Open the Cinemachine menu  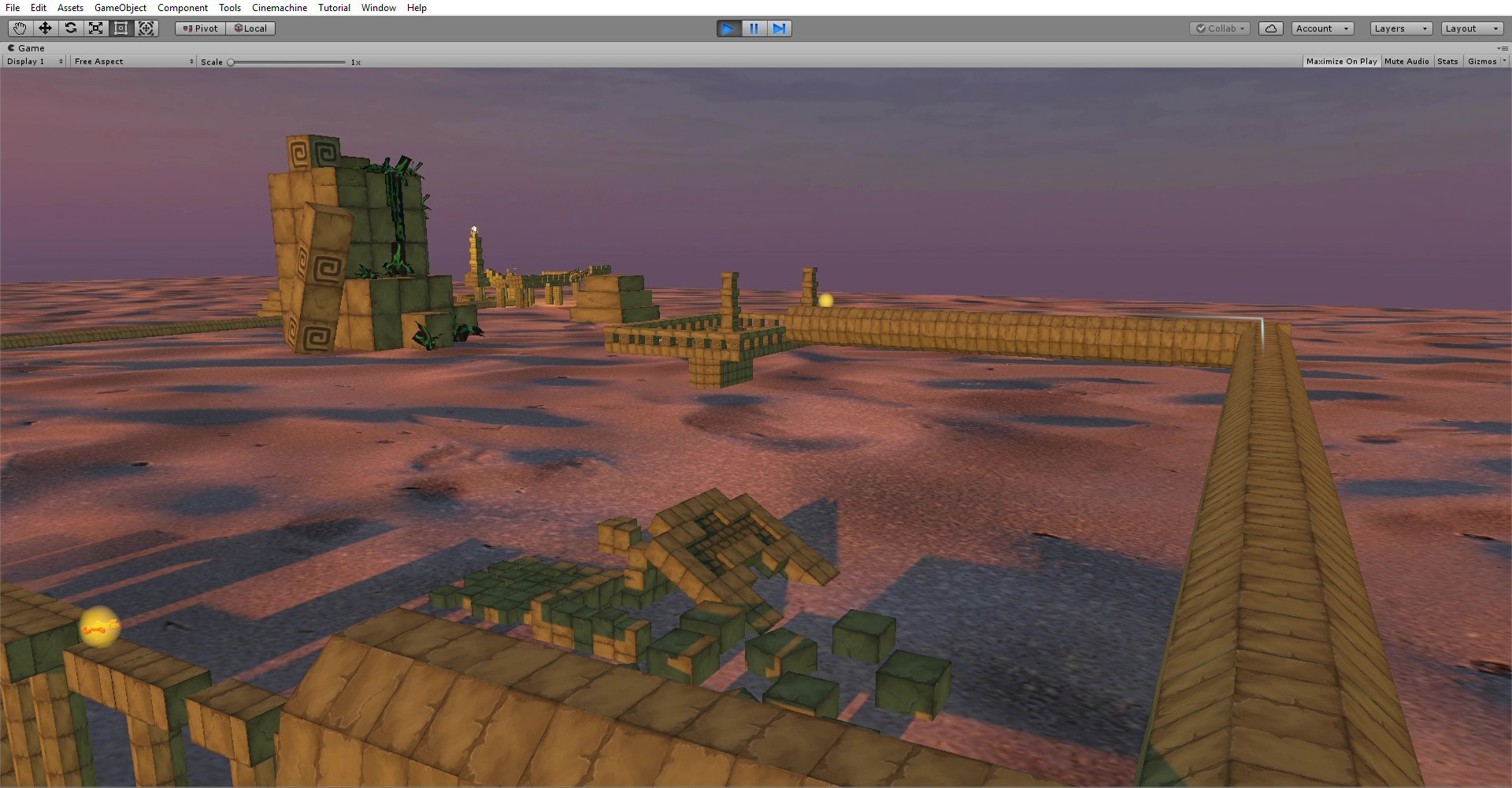(280, 8)
